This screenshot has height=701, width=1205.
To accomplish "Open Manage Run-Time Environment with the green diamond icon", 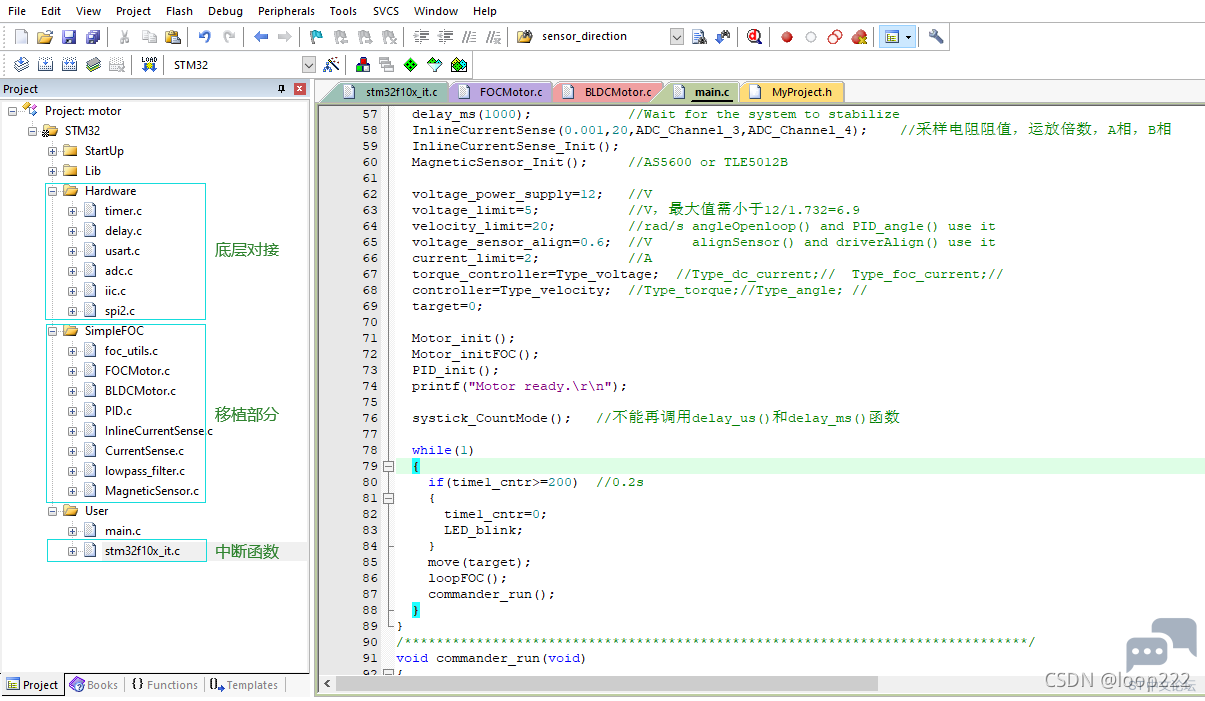I will click(x=410, y=64).
